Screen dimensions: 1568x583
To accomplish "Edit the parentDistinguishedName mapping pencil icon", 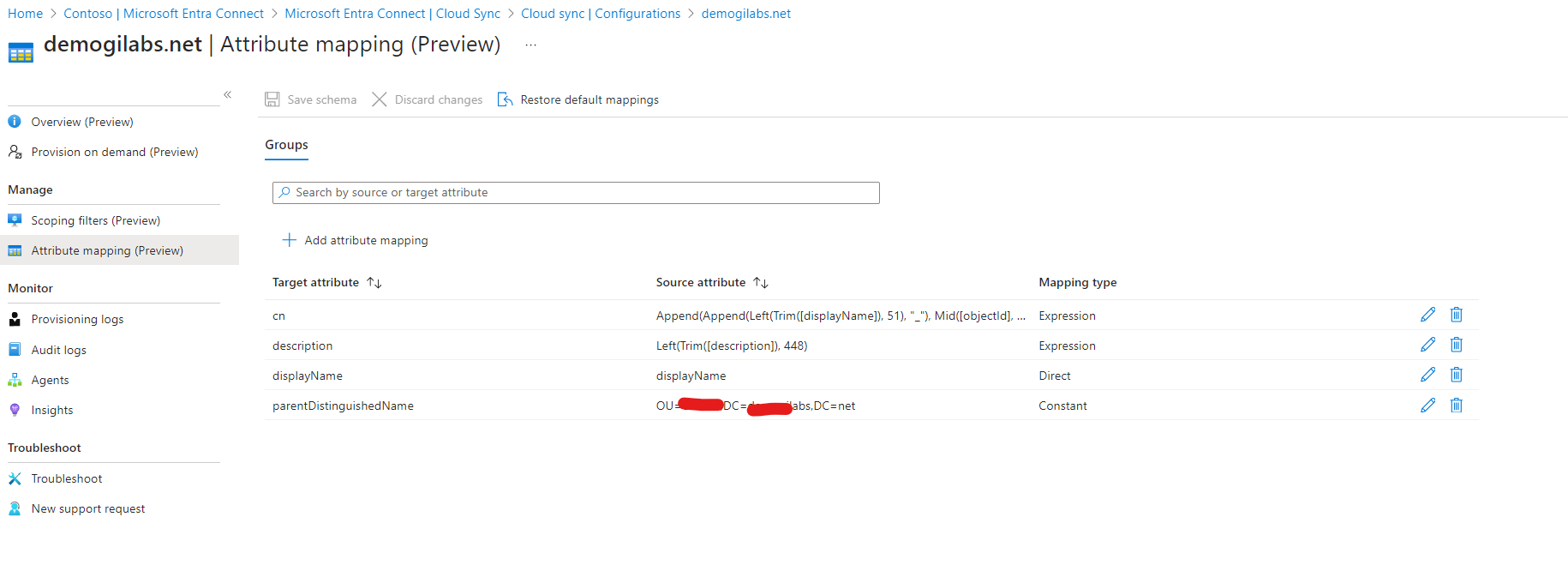I will coord(1427,406).
